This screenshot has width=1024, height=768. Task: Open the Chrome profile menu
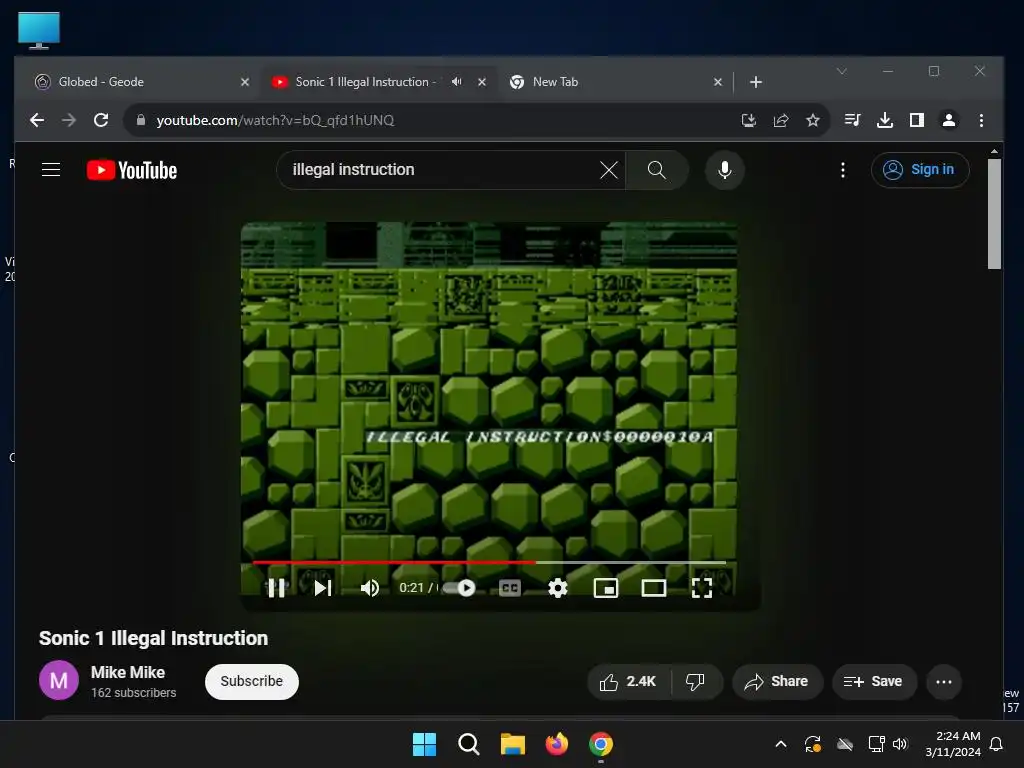pos(949,120)
